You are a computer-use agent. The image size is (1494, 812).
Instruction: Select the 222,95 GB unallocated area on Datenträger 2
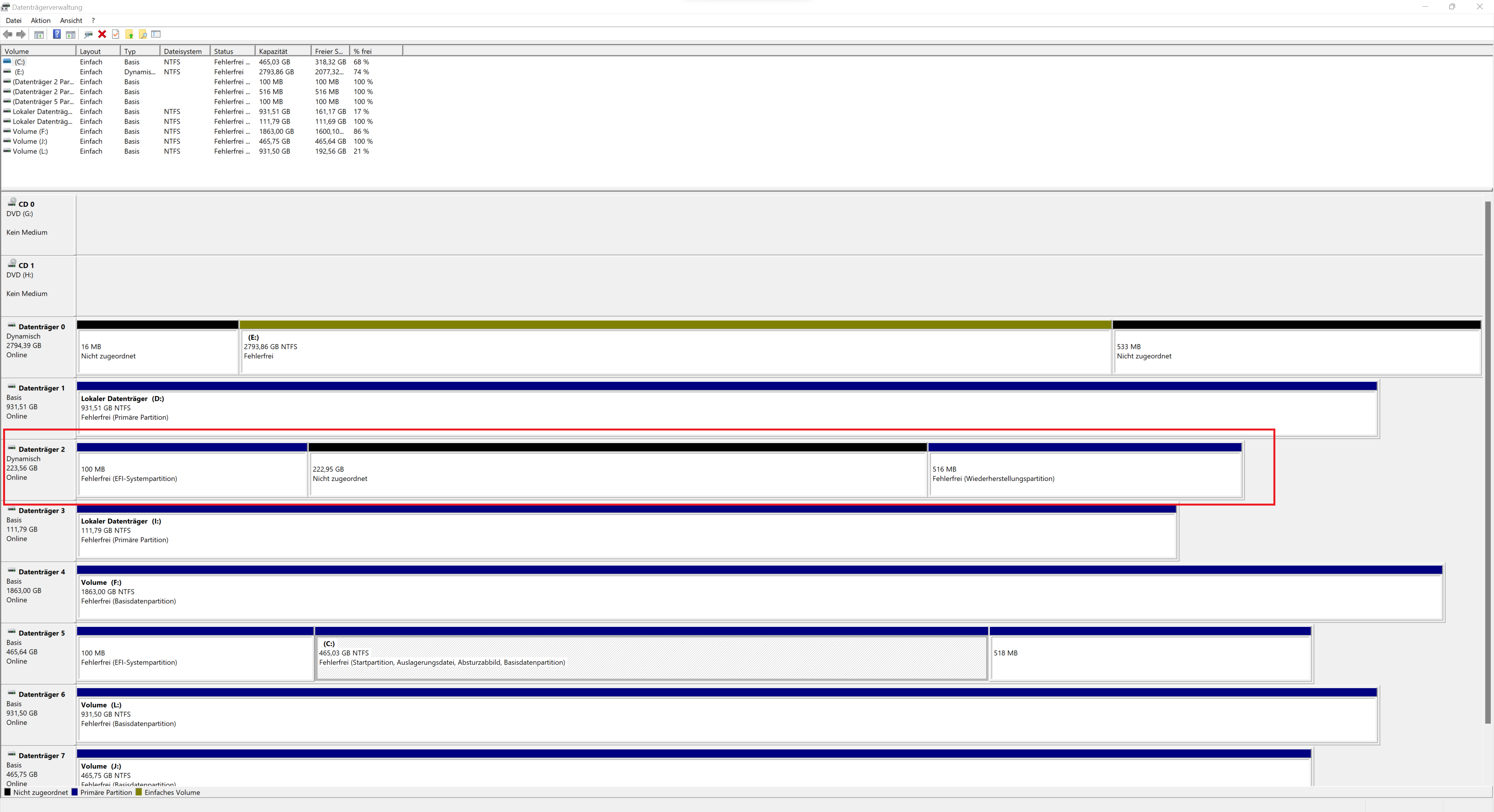617,474
